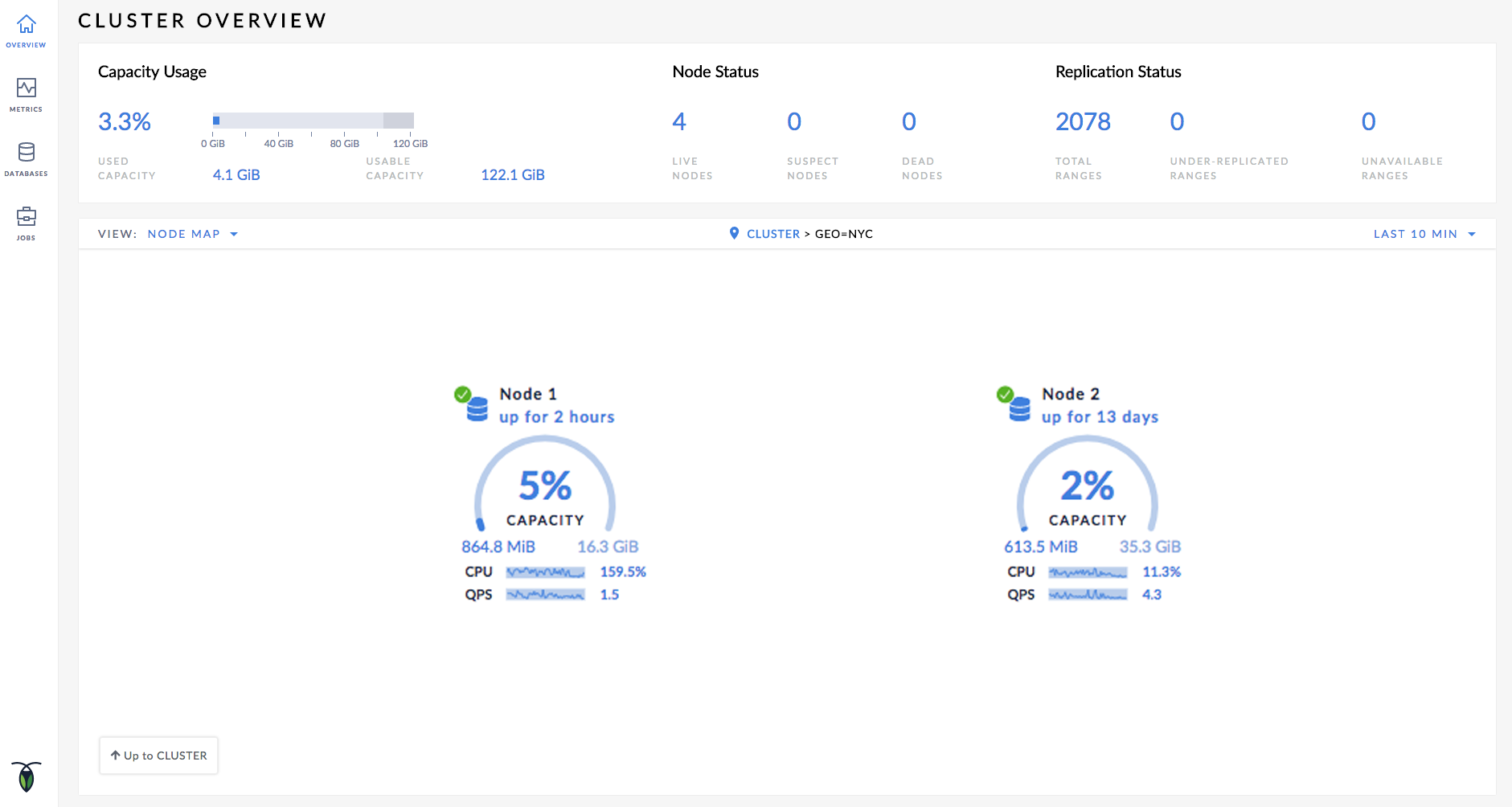The width and height of the screenshot is (1512, 807).
Task: Click the 4 LIVE NODES counter
Action: [x=680, y=122]
